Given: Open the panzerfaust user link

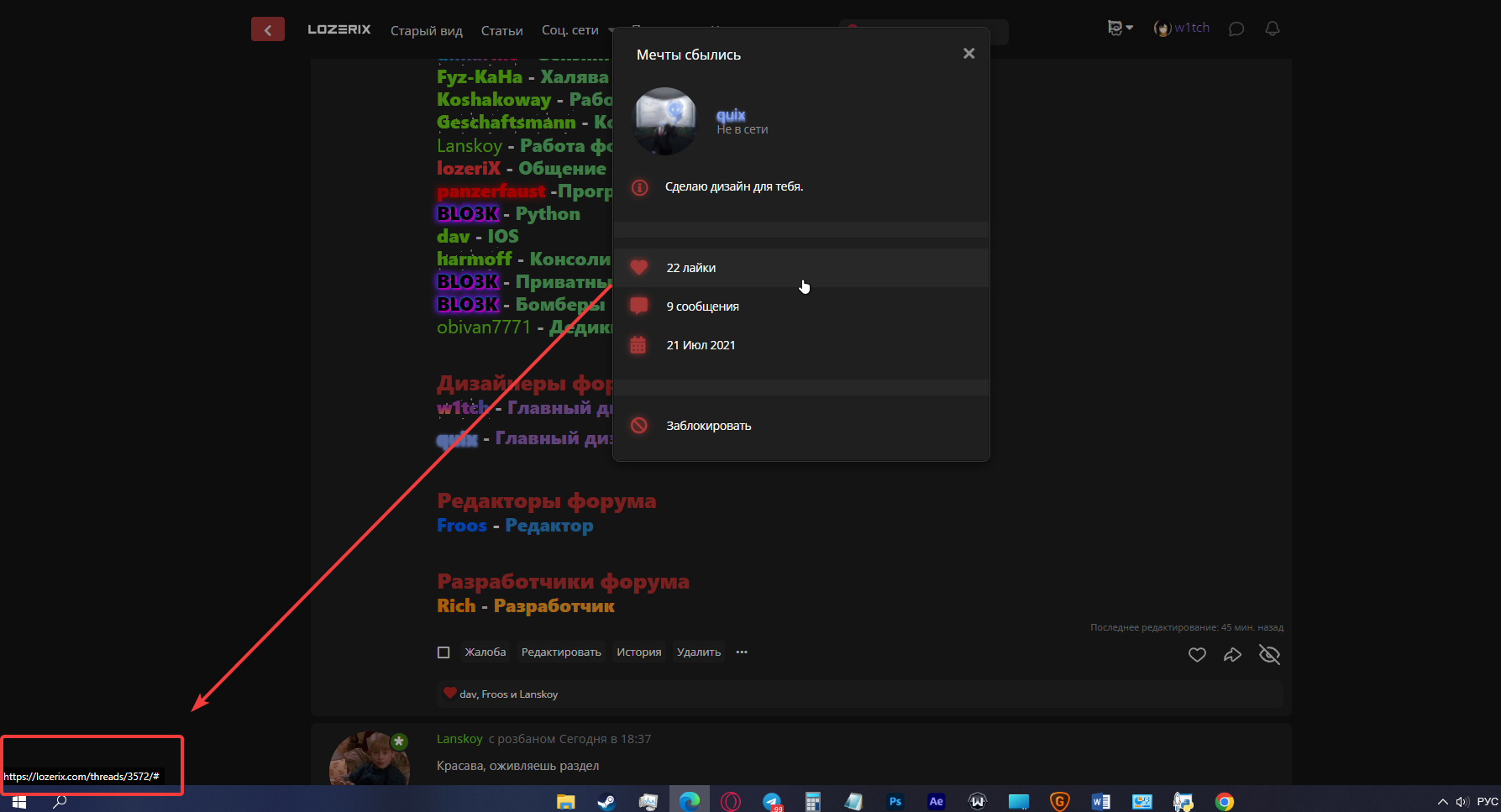Looking at the screenshot, I should tap(491, 191).
